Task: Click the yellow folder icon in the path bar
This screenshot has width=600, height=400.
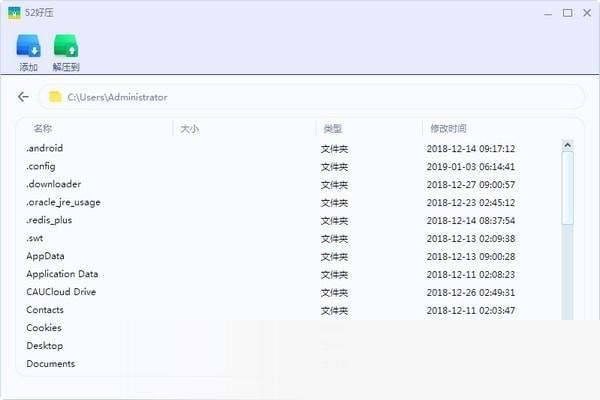Action: (55, 97)
